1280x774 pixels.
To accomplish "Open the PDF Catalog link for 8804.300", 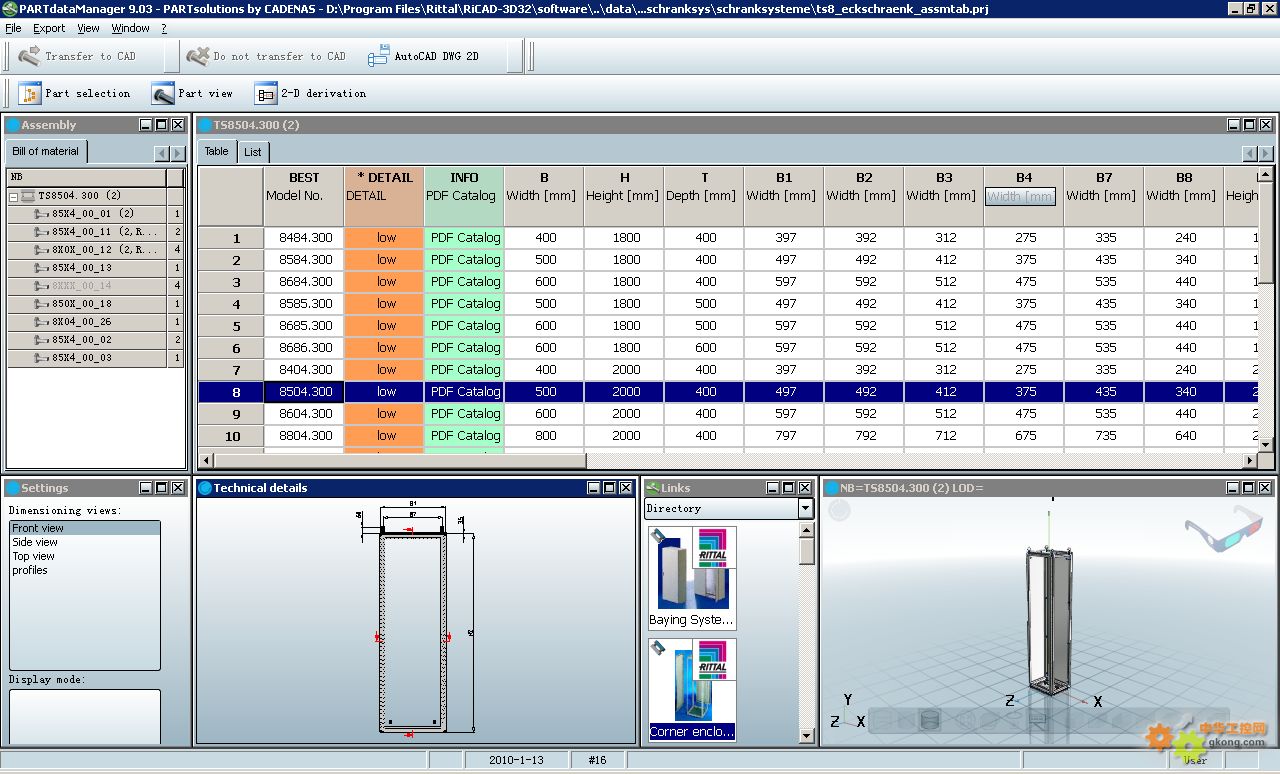I will (465, 436).
